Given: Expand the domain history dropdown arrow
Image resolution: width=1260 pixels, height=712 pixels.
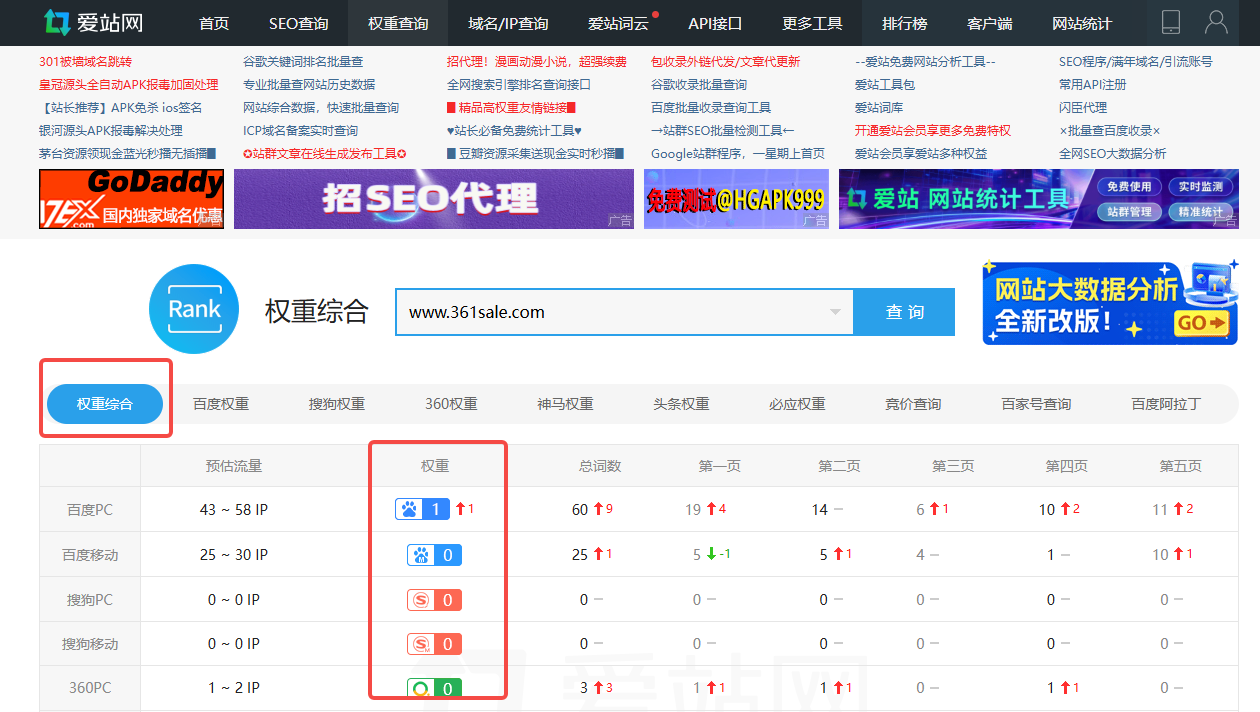Looking at the screenshot, I should (x=835, y=312).
